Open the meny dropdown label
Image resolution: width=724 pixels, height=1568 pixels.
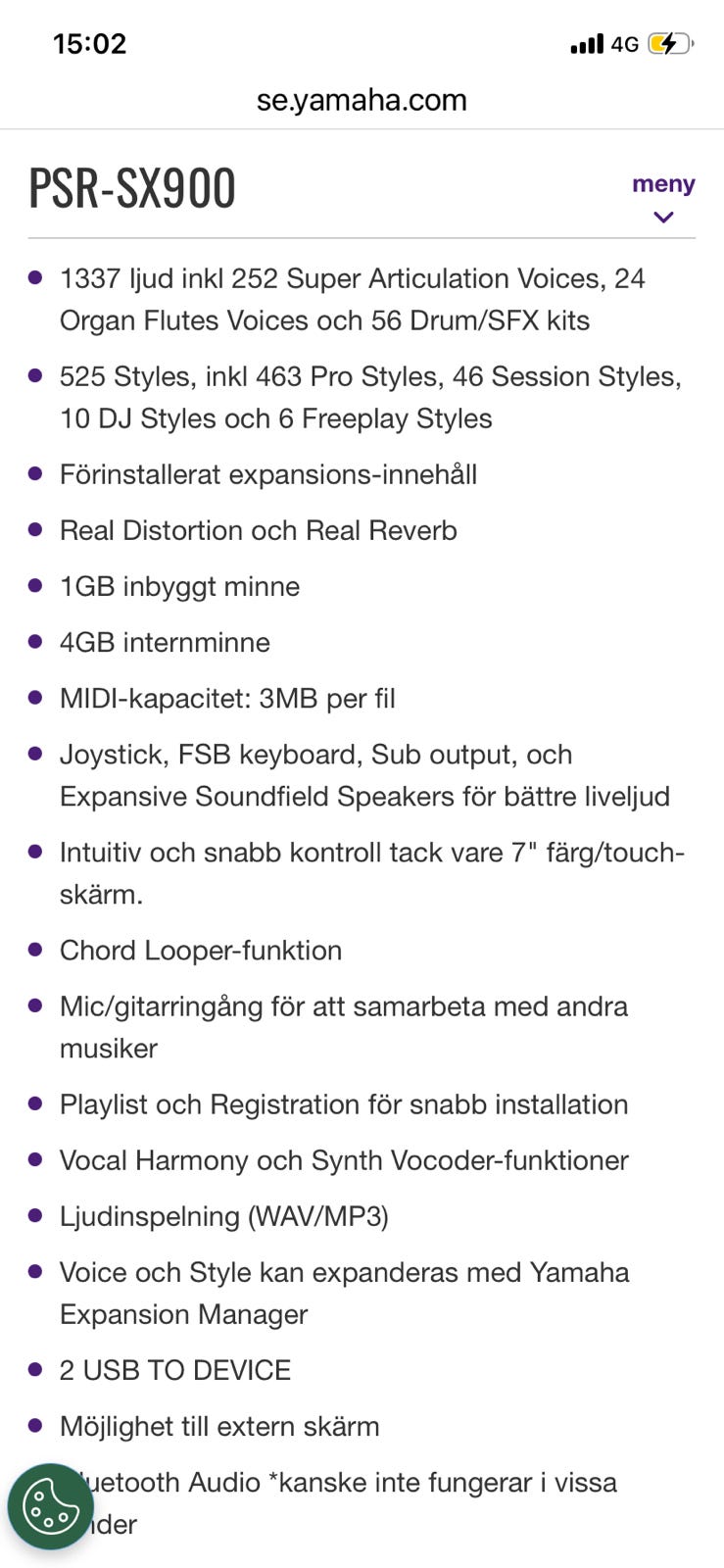click(663, 184)
